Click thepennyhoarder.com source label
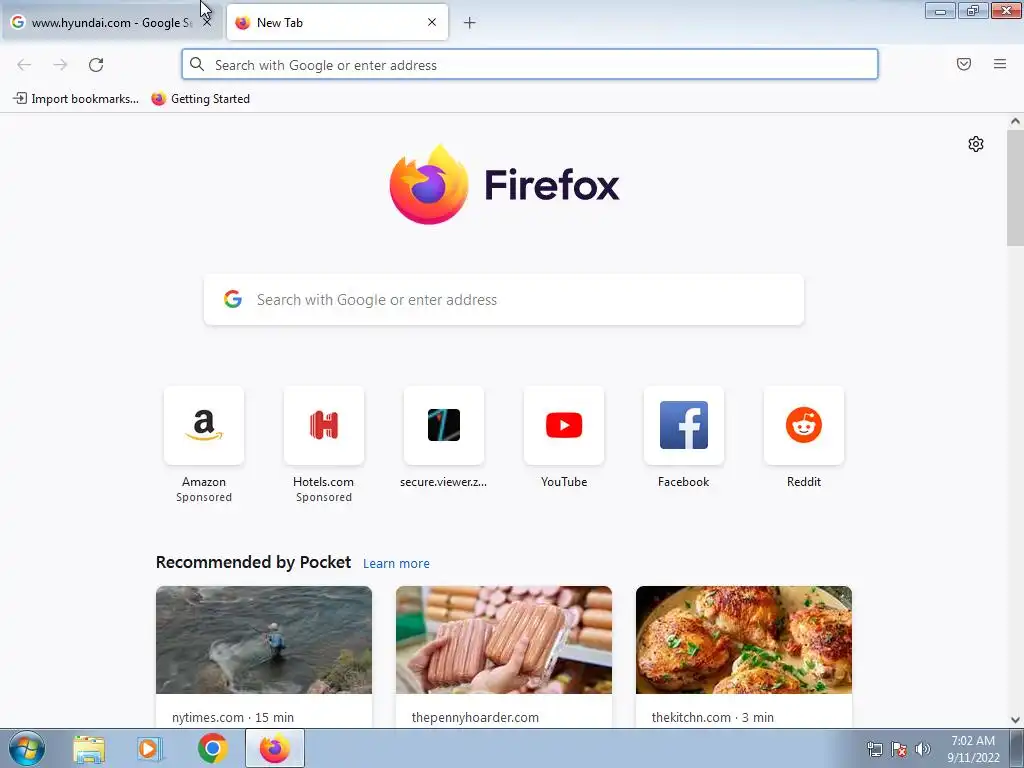The width and height of the screenshot is (1024, 768). point(475,717)
